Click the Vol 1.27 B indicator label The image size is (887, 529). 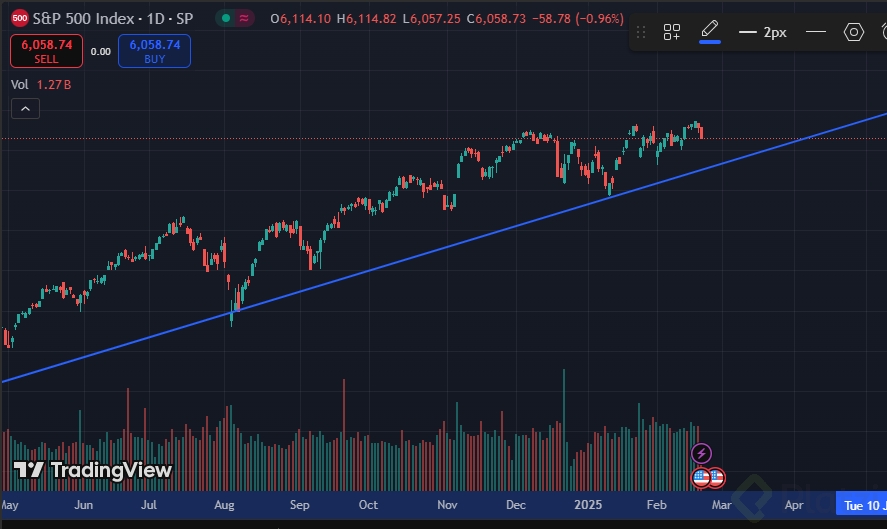tap(41, 85)
